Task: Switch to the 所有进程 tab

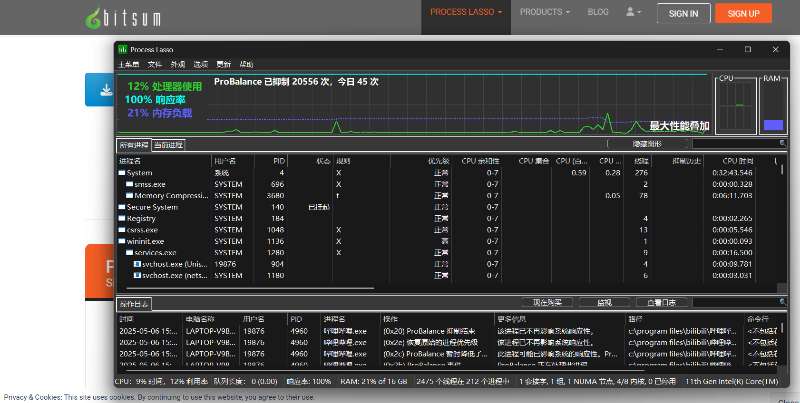Action: coord(134,145)
